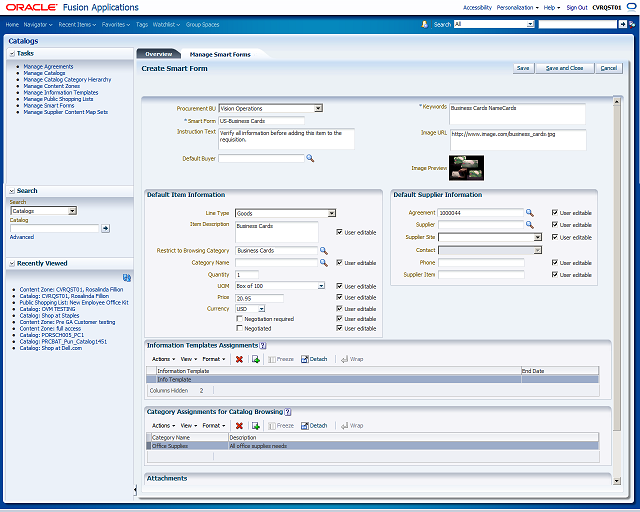The width and height of the screenshot is (640, 512).
Task: Open the Currency dropdown
Action: [262, 309]
